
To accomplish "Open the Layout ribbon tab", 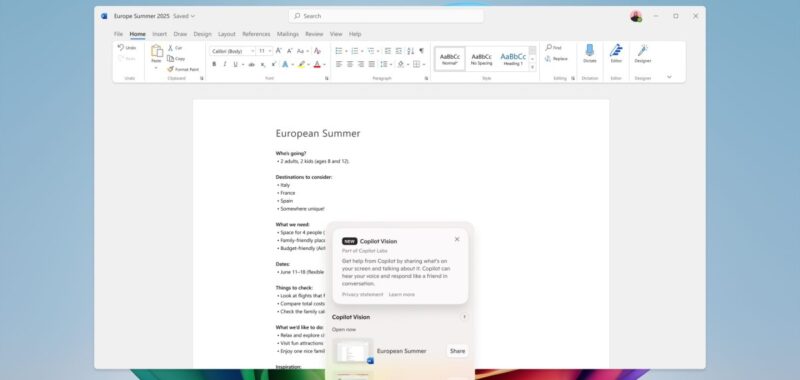I will 227,34.
